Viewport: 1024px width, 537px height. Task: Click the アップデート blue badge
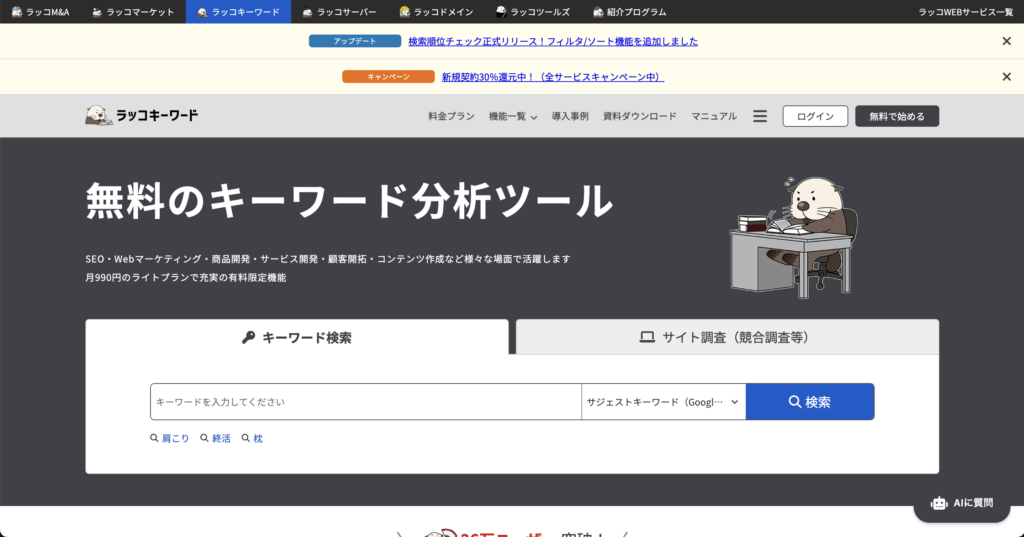355,41
